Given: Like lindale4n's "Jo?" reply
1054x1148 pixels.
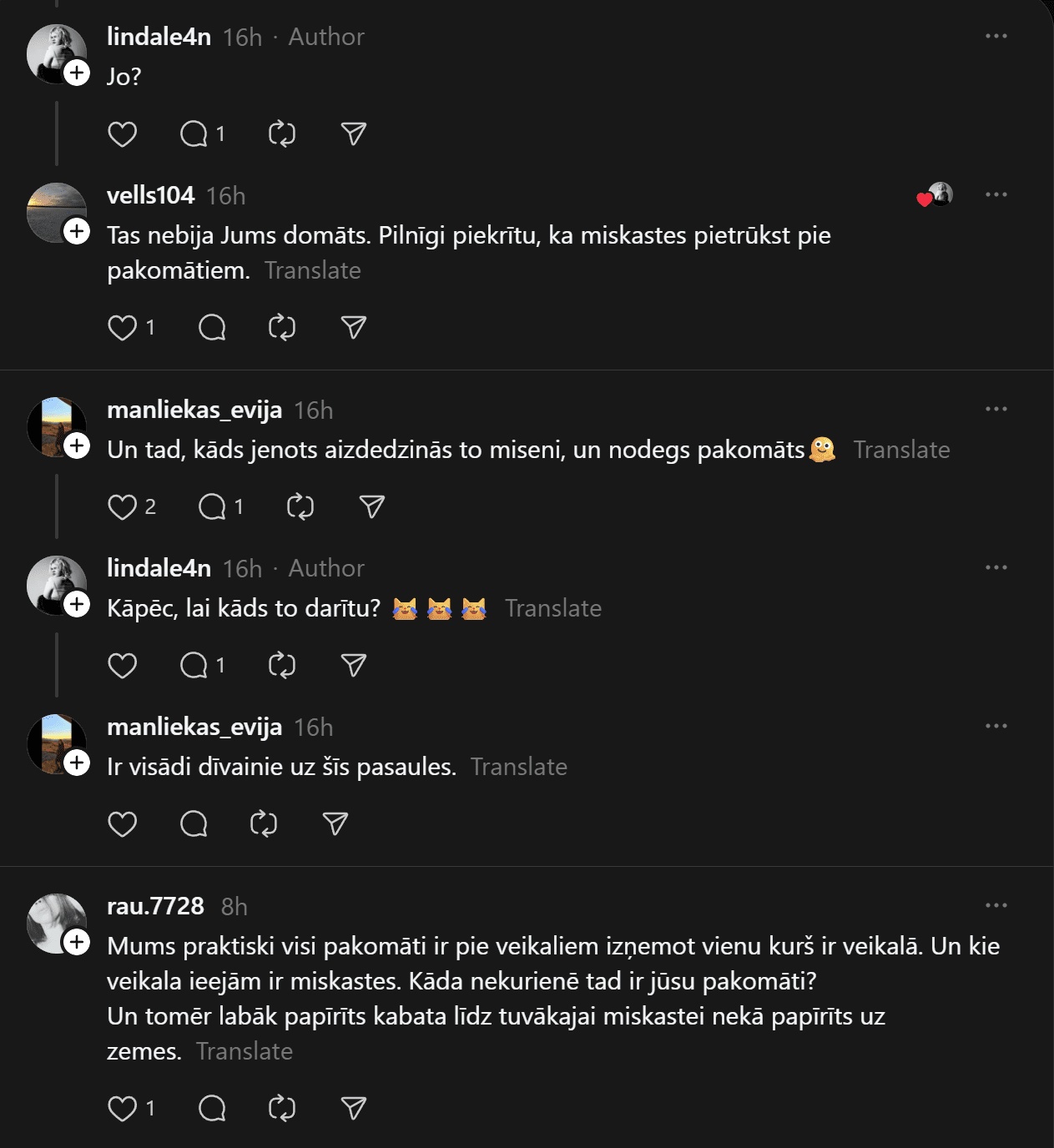Looking at the screenshot, I should click(123, 134).
